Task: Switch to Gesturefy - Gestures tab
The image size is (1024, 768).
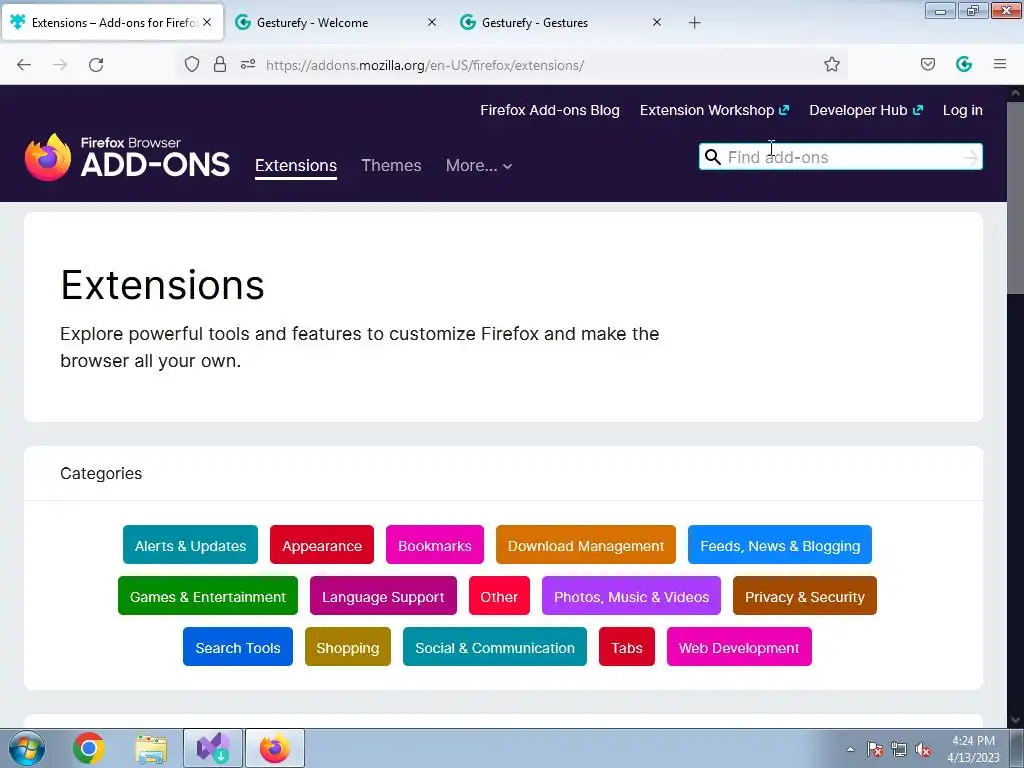Action: [x=562, y=22]
